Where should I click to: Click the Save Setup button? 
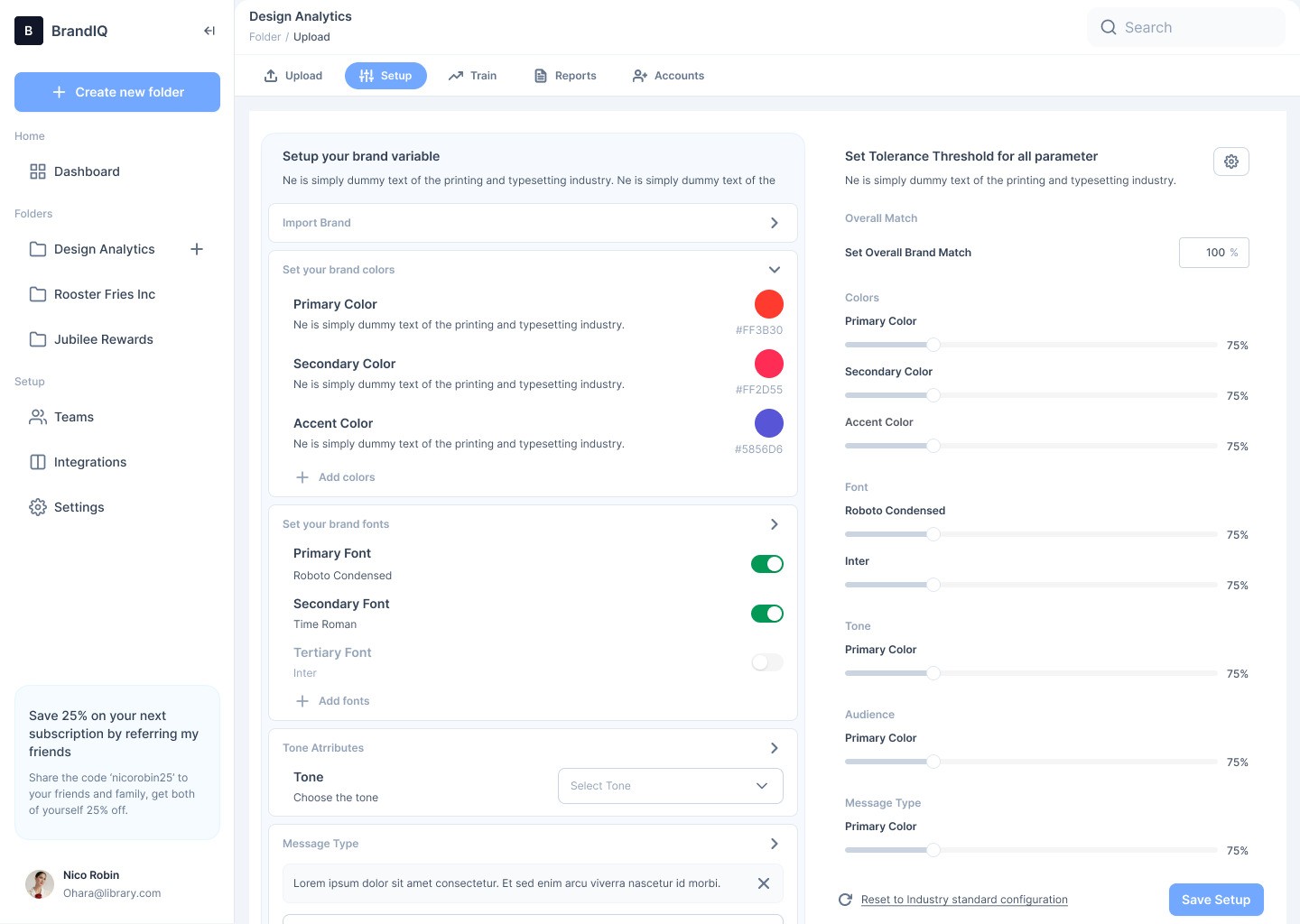pyautogui.click(x=1215, y=900)
